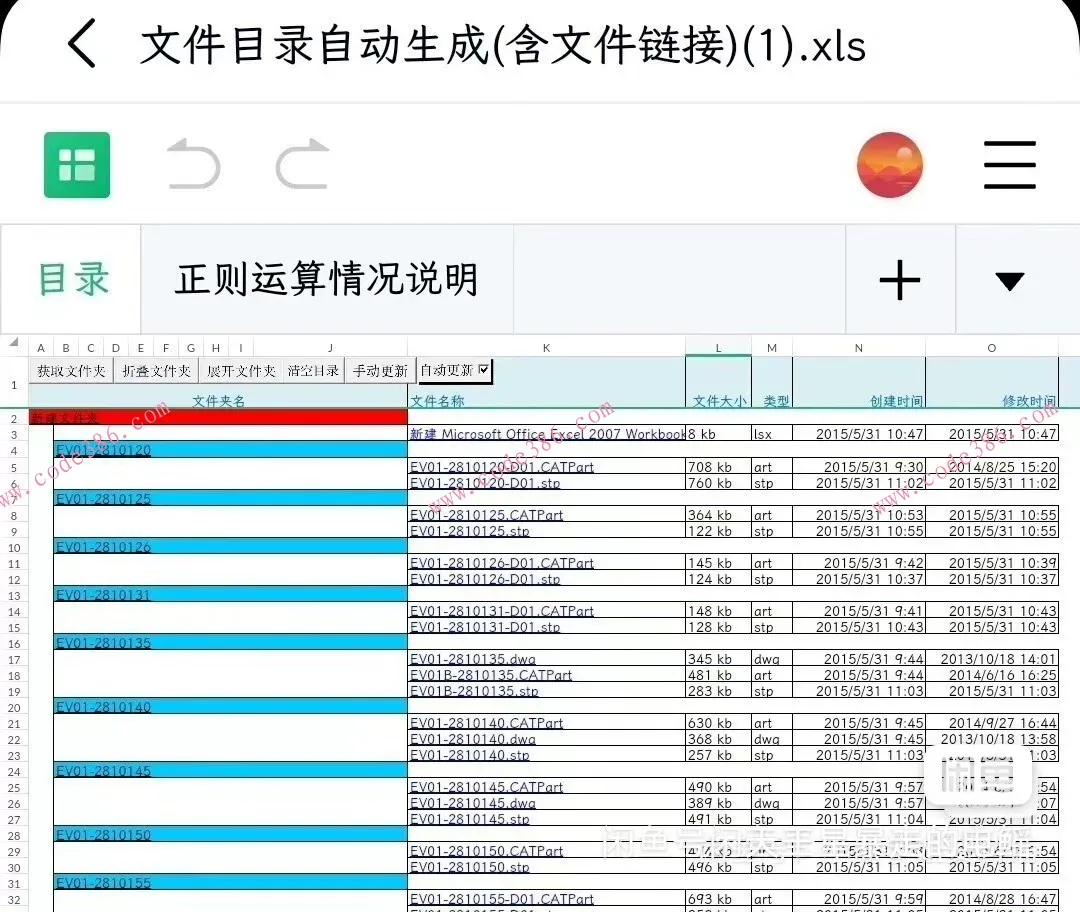Viewport: 1080px width, 912px height.
Task: Open the account avatar icon
Action: click(x=889, y=164)
